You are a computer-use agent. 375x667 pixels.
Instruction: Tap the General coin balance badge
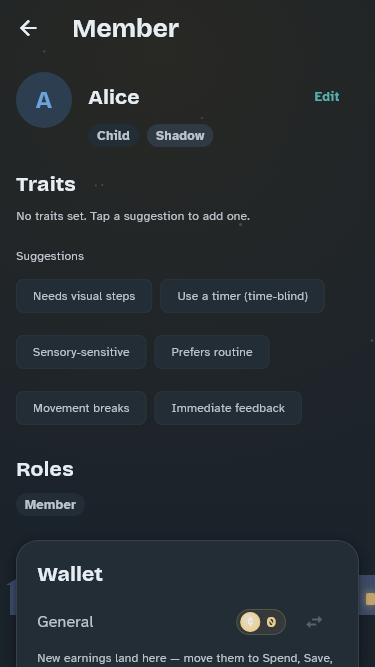[261, 622]
